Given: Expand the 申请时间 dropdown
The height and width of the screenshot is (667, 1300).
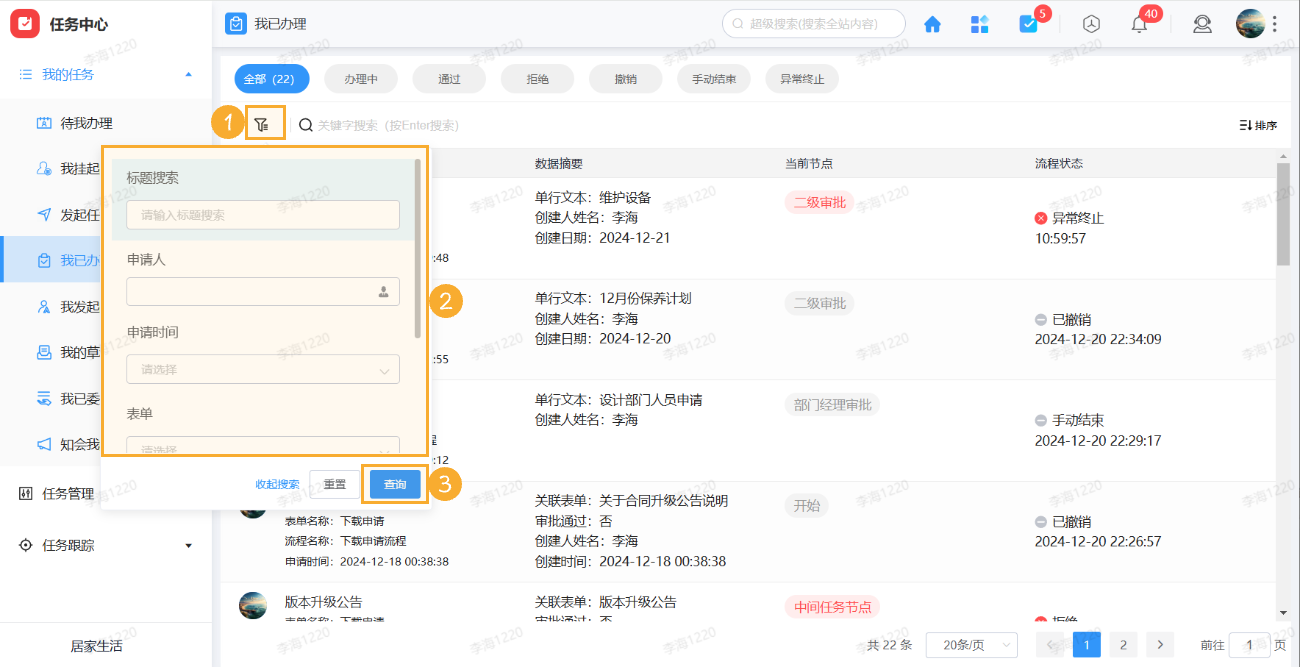Looking at the screenshot, I should 262,369.
